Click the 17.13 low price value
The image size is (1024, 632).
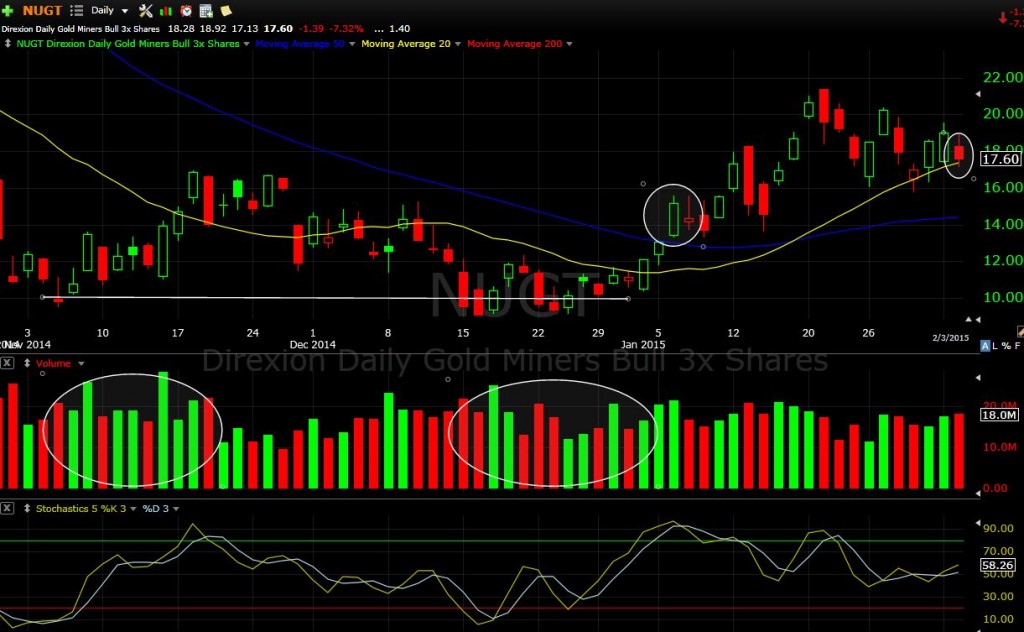(x=244, y=29)
